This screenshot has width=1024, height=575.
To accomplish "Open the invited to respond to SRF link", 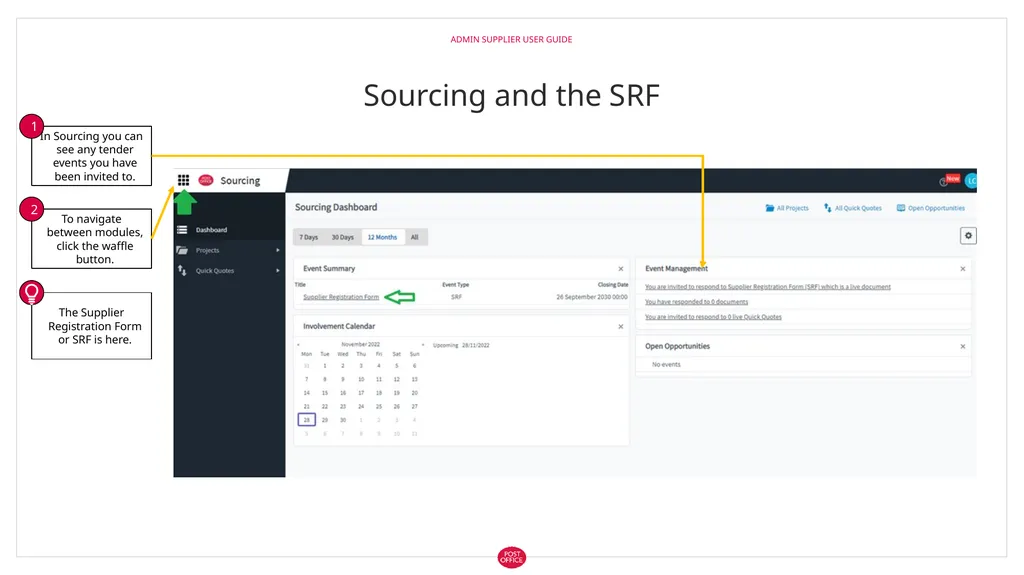I will coord(768,287).
